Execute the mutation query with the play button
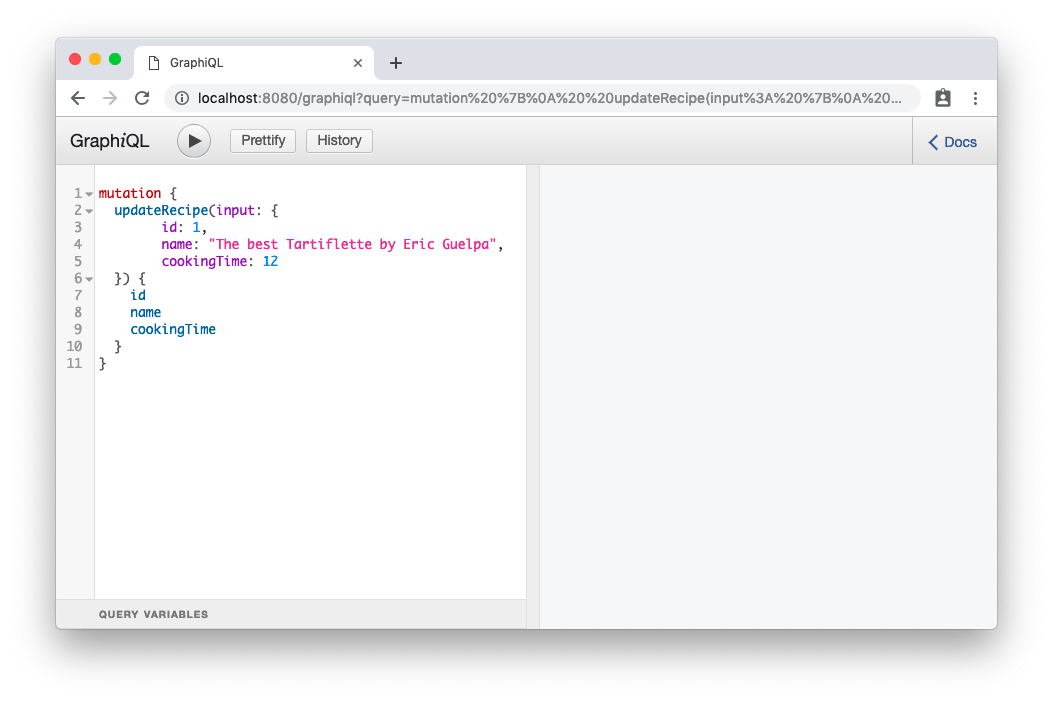Screen dimensions: 1053x703 tap(193, 140)
